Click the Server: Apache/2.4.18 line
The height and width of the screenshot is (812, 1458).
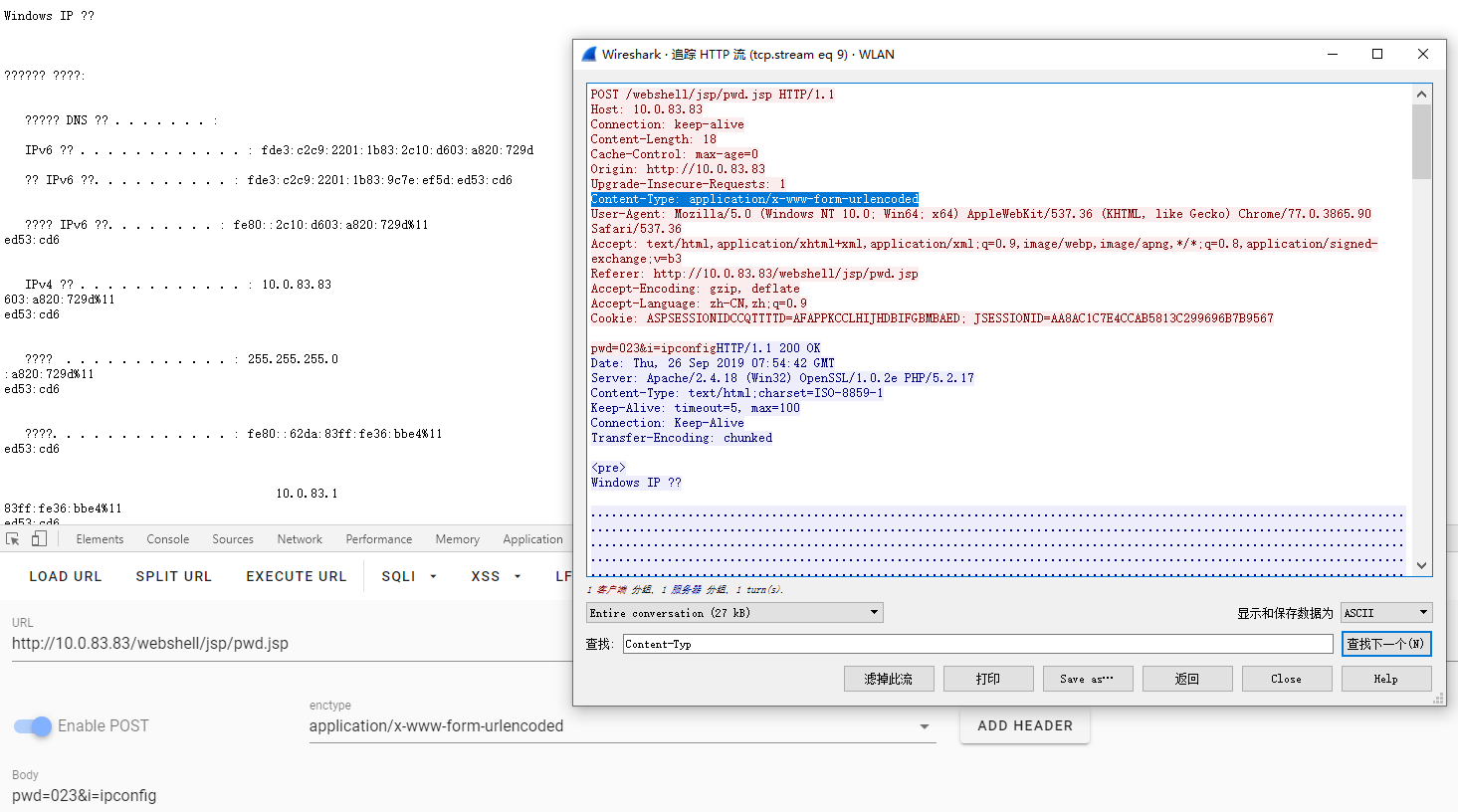coord(782,378)
